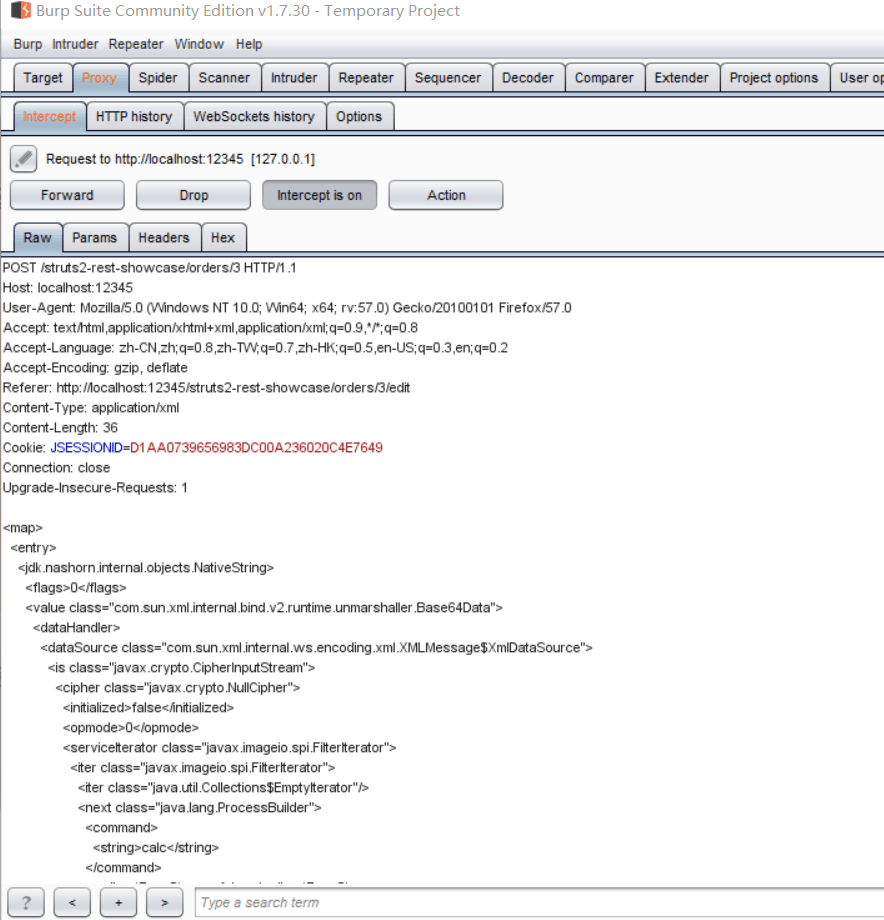The image size is (884, 920).
Task: Click the <entry> tag line
Action: [33, 547]
